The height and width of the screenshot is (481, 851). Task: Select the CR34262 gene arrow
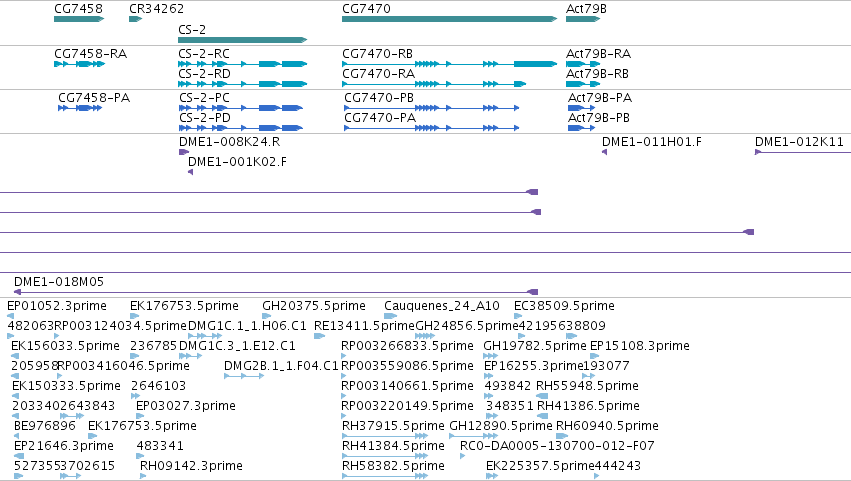[x=135, y=19]
